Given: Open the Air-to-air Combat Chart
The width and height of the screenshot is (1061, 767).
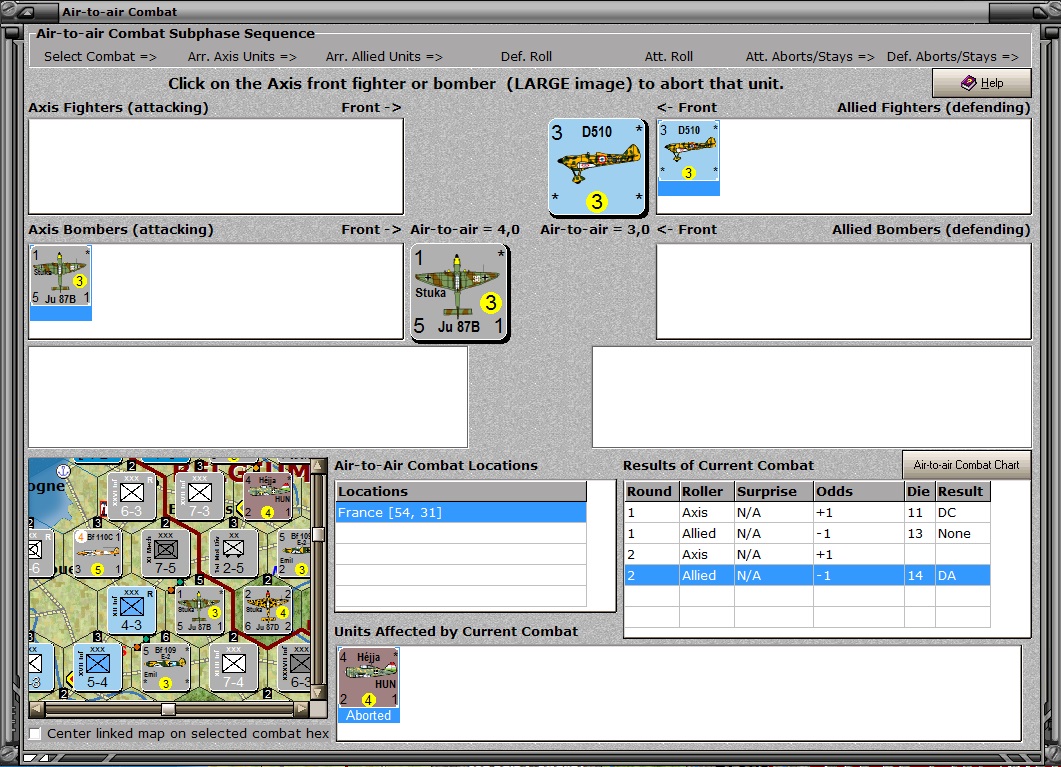Looking at the screenshot, I should 966,465.
